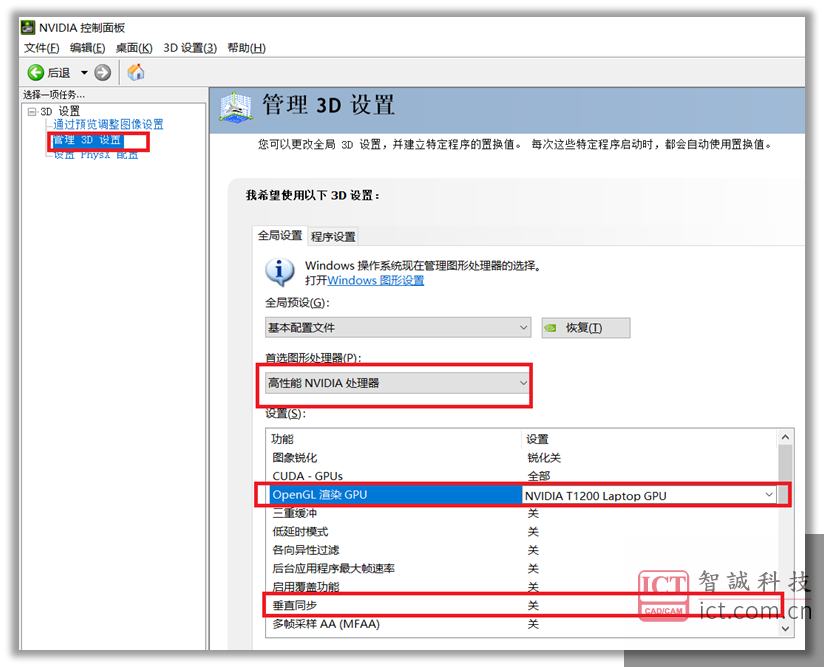The width and height of the screenshot is (824, 667).
Task: Click the NVIDIA logo in the title bar
Action: (x=25, y=27)
